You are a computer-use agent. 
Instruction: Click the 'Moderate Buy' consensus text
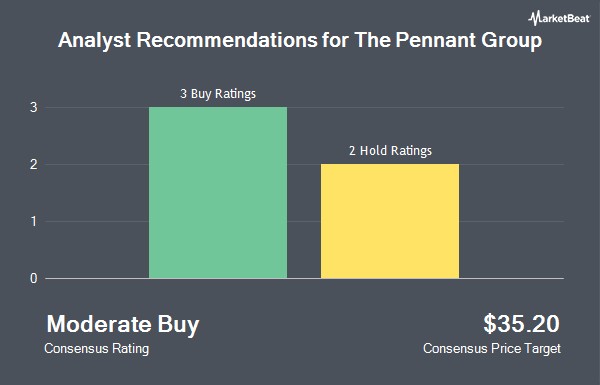pyautogui.click(x=123, y=325)
